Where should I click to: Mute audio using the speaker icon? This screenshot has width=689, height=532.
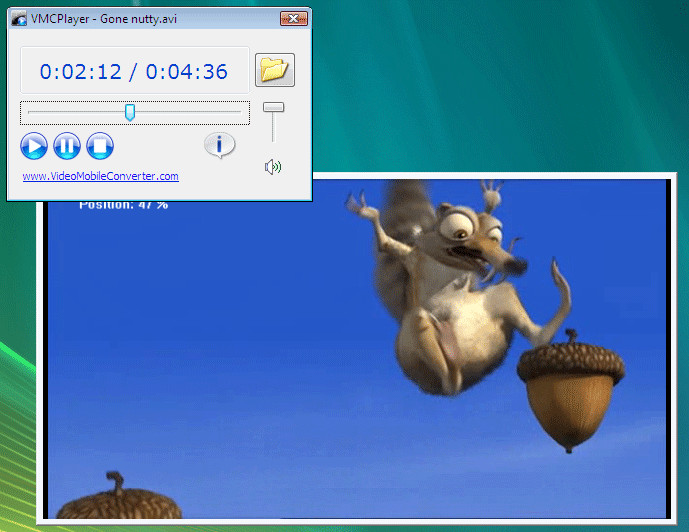(x=273, y=167)
